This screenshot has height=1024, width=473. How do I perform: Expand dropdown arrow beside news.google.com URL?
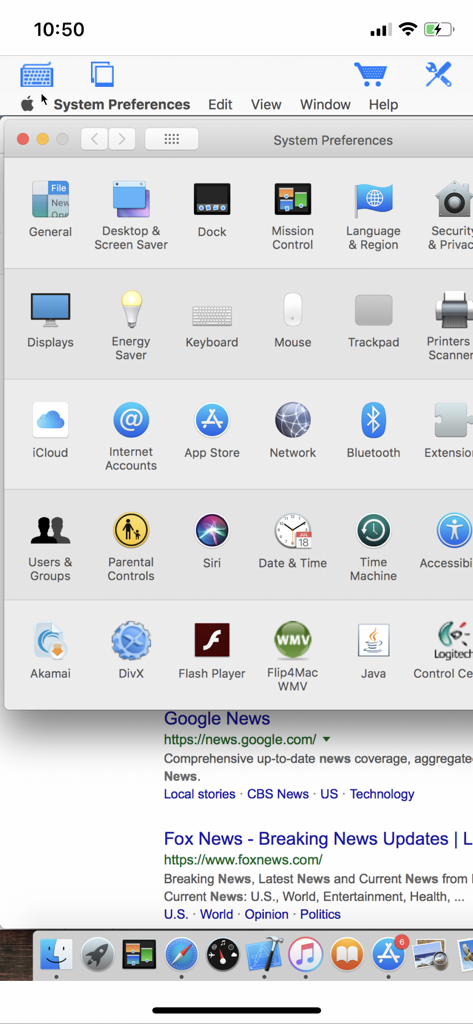pyautogui.click(x=327, y=739)
